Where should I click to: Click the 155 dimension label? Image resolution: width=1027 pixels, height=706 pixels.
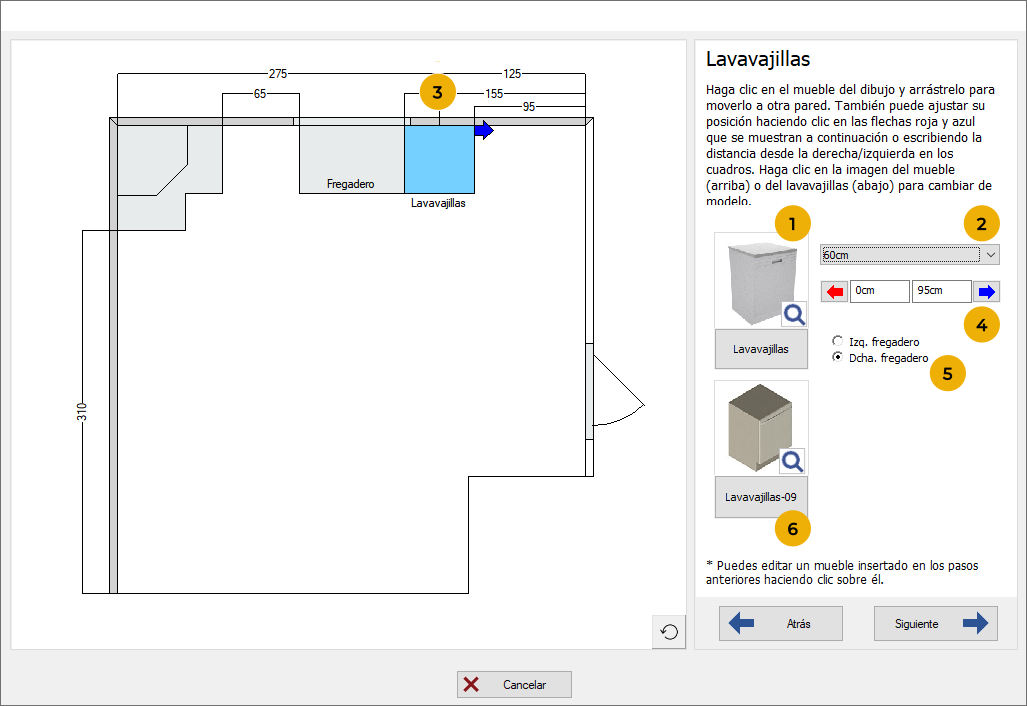pos(494,94)
